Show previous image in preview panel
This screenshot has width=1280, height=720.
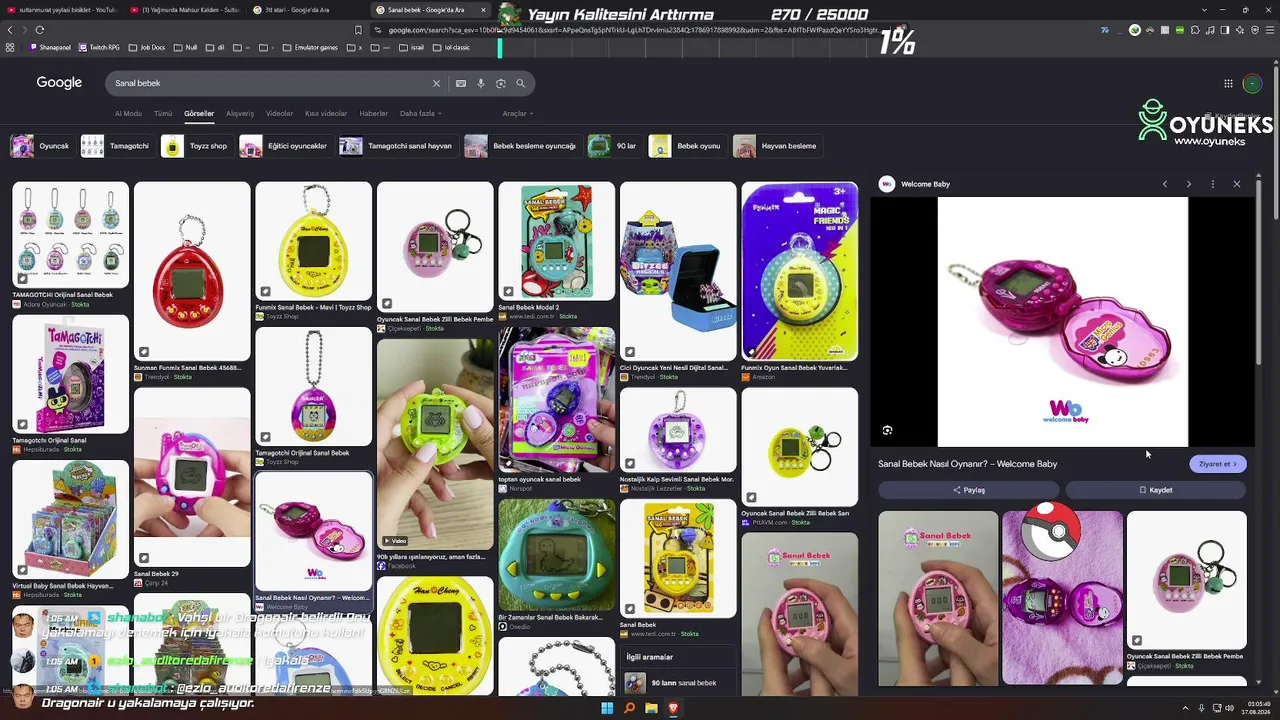[1164, 184]
